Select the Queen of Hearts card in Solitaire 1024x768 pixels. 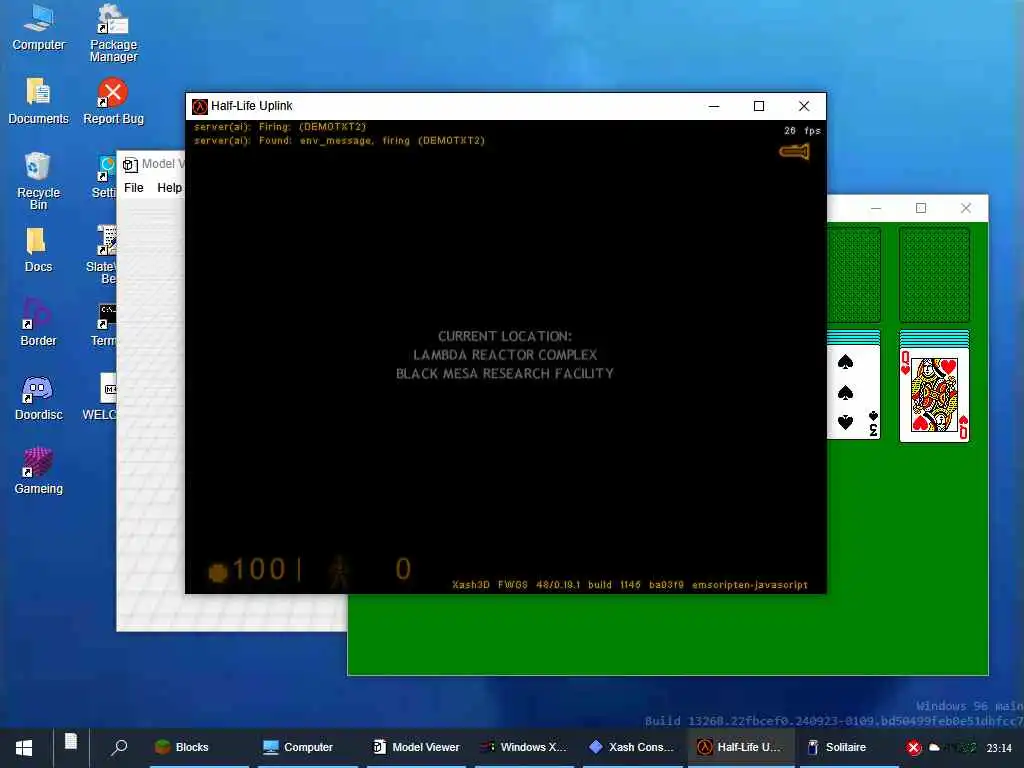pyautogui.click(x=935, y=394)
